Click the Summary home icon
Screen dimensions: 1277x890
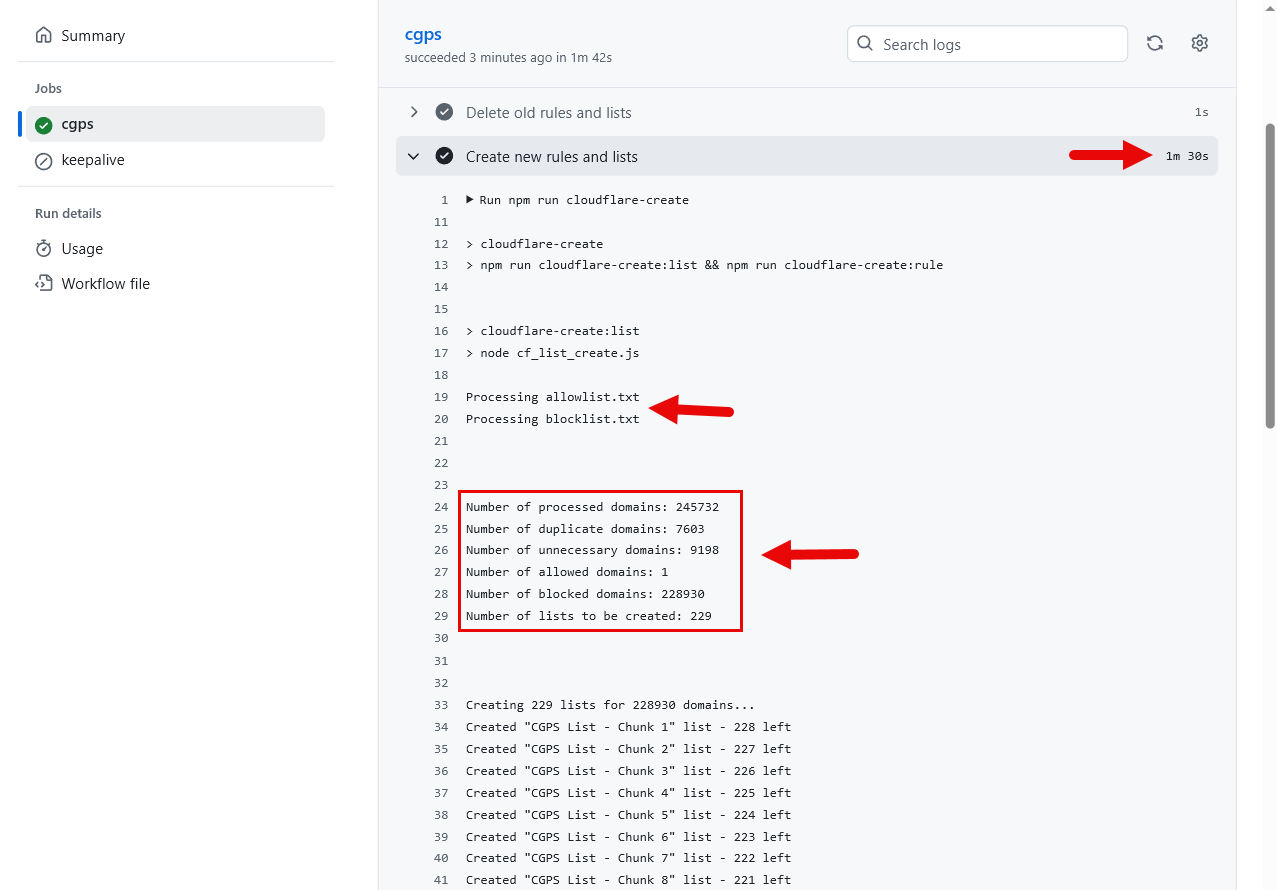point(44,36)
